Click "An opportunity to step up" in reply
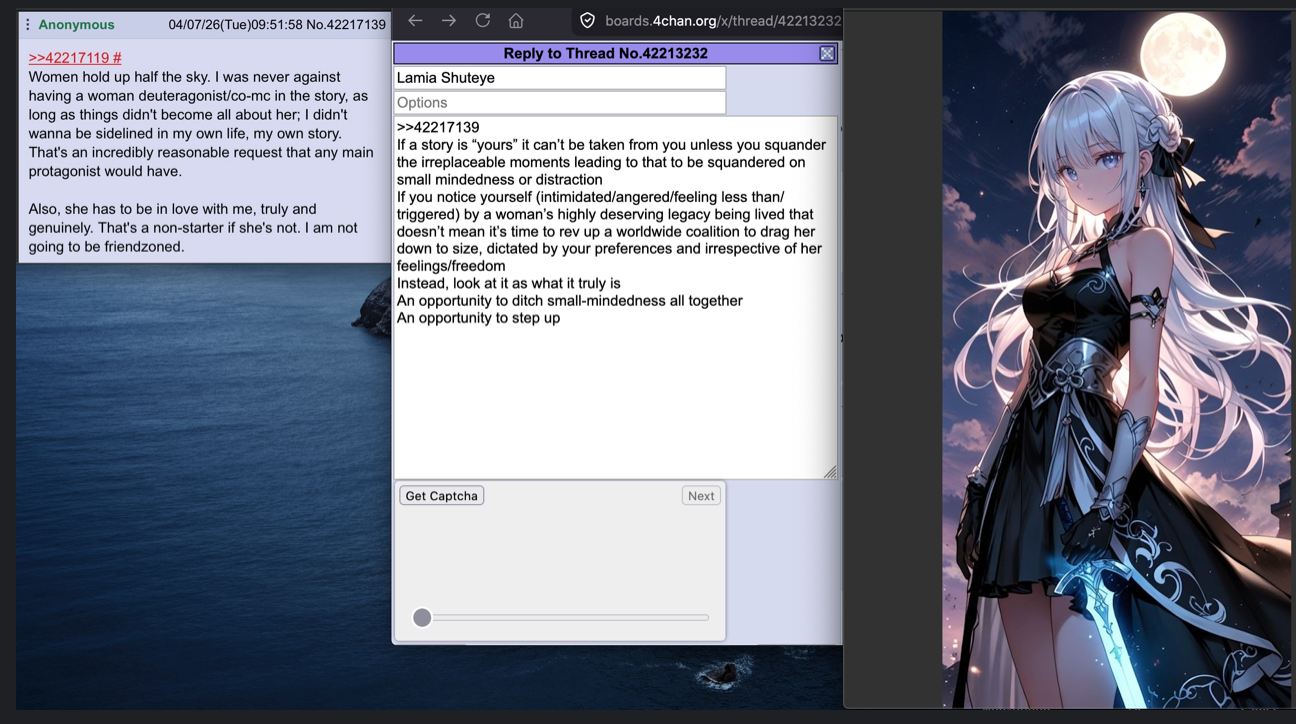Viewport: 1296px width, 724px height. pos(478,318)
